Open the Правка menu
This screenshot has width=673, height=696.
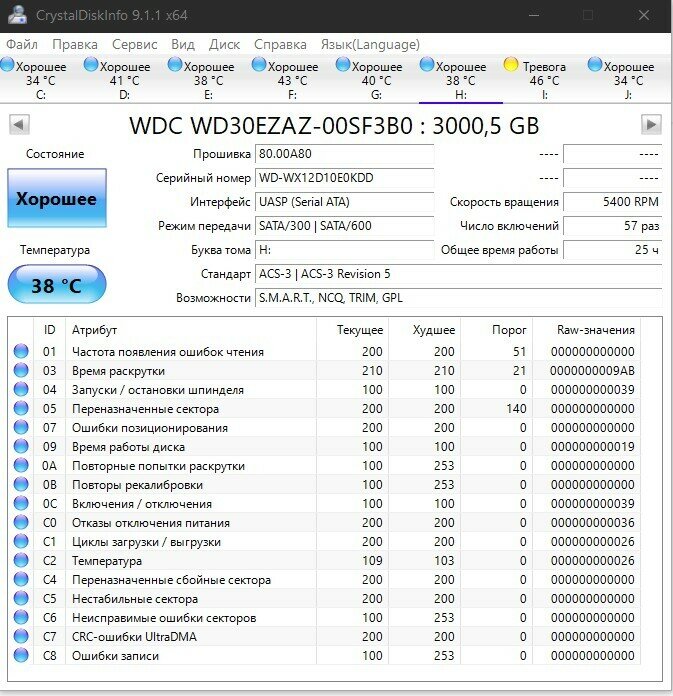75,44
